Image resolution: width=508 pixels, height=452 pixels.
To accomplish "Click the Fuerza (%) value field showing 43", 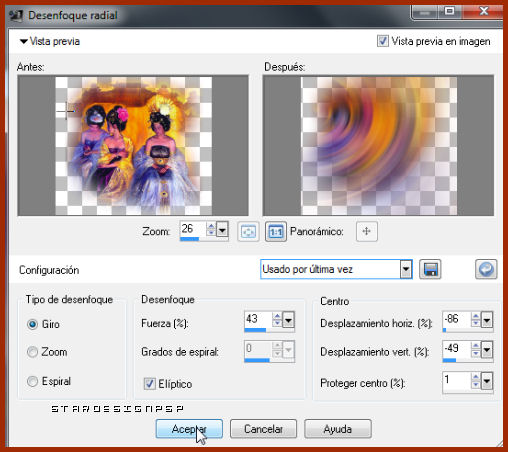I will [258, 319].
